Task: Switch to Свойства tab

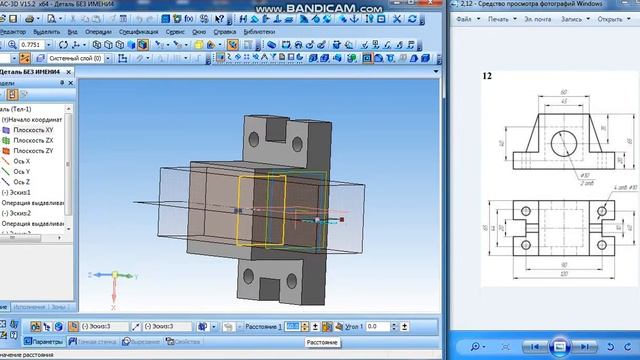Action: pos(182,341)
